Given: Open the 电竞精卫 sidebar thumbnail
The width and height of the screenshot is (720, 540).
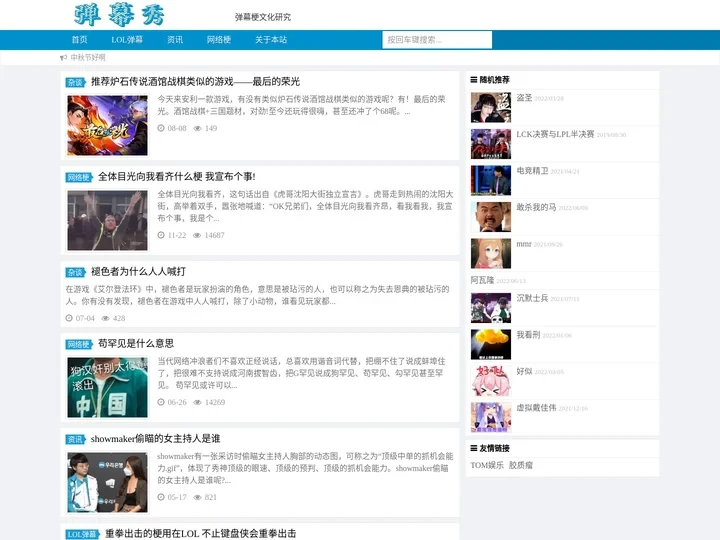Looking at the screenshot, I should pyautogui.click(x=491, y=180).
